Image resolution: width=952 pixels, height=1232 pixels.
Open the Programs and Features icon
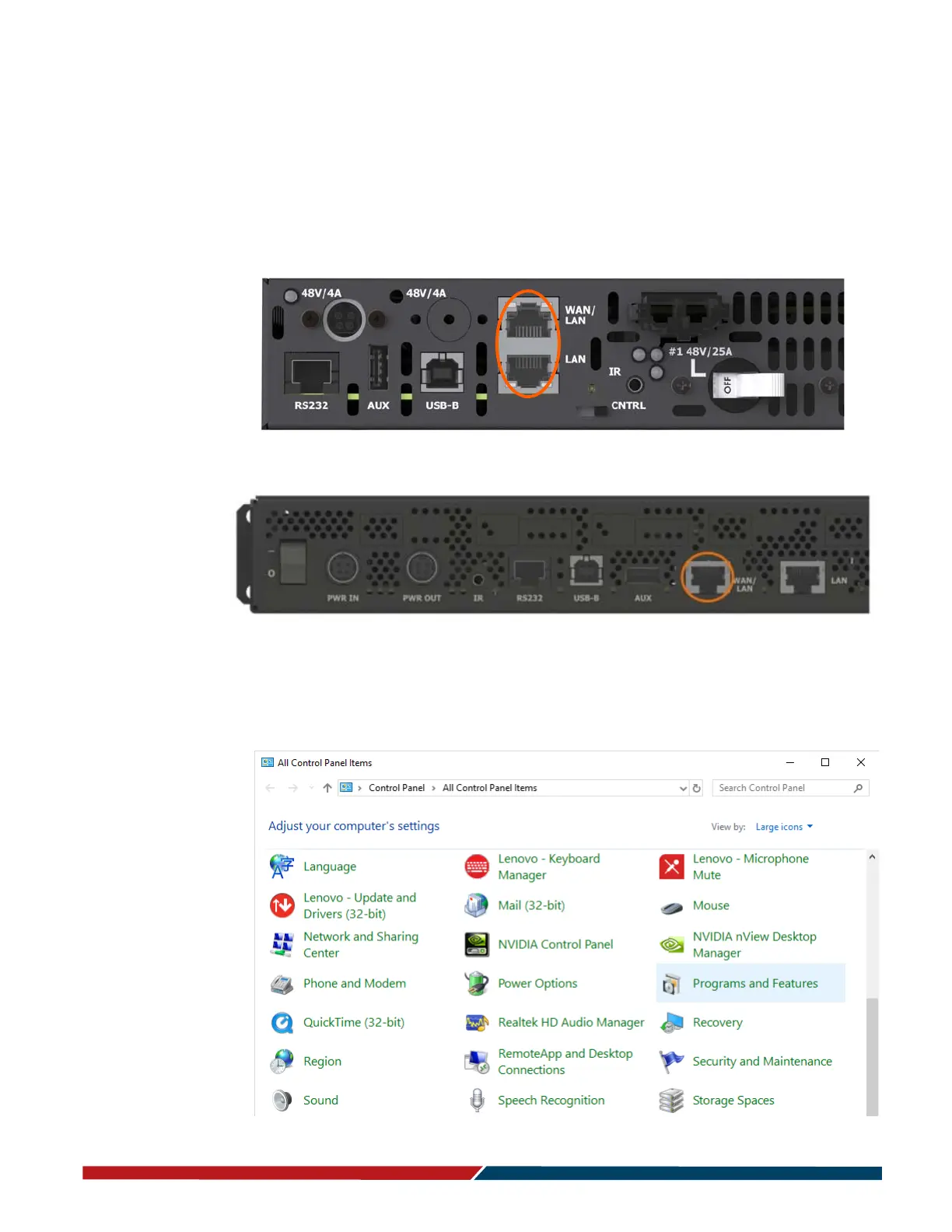point(671,984)
